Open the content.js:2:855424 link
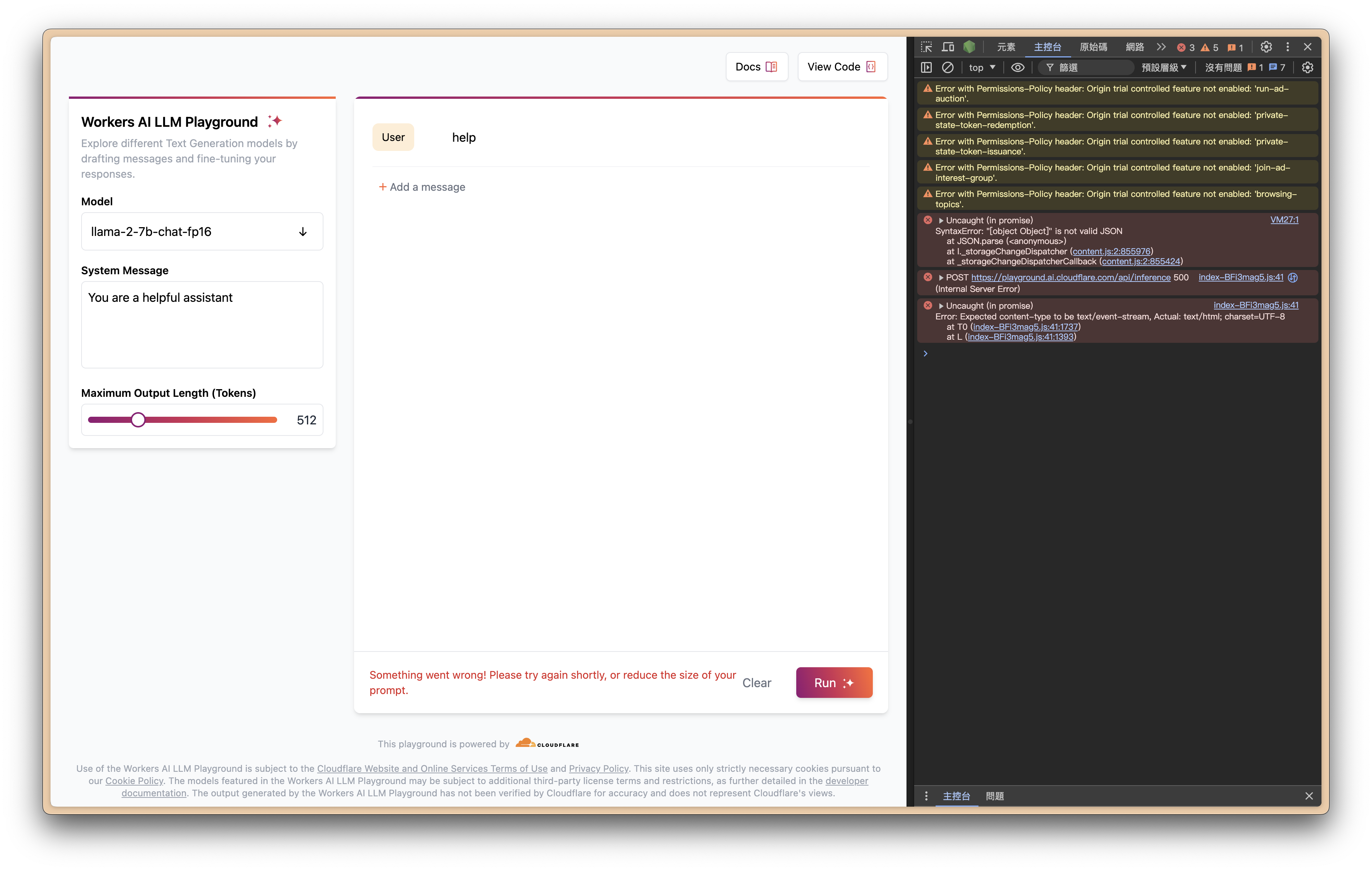The width and height of the screenshot is (1372, 871). click(1141, 262)
